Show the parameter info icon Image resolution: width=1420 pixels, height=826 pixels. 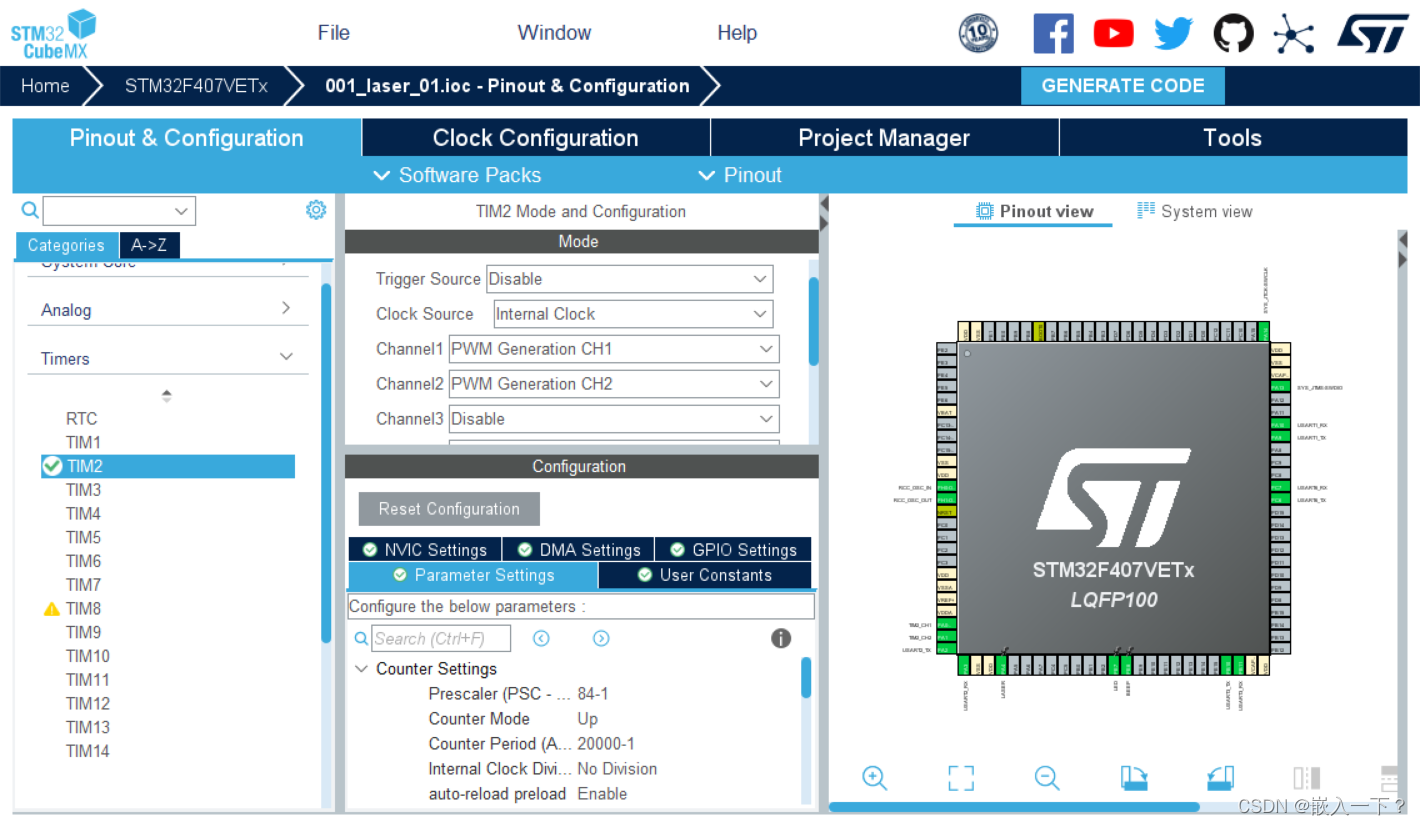[x=781, y=638]
